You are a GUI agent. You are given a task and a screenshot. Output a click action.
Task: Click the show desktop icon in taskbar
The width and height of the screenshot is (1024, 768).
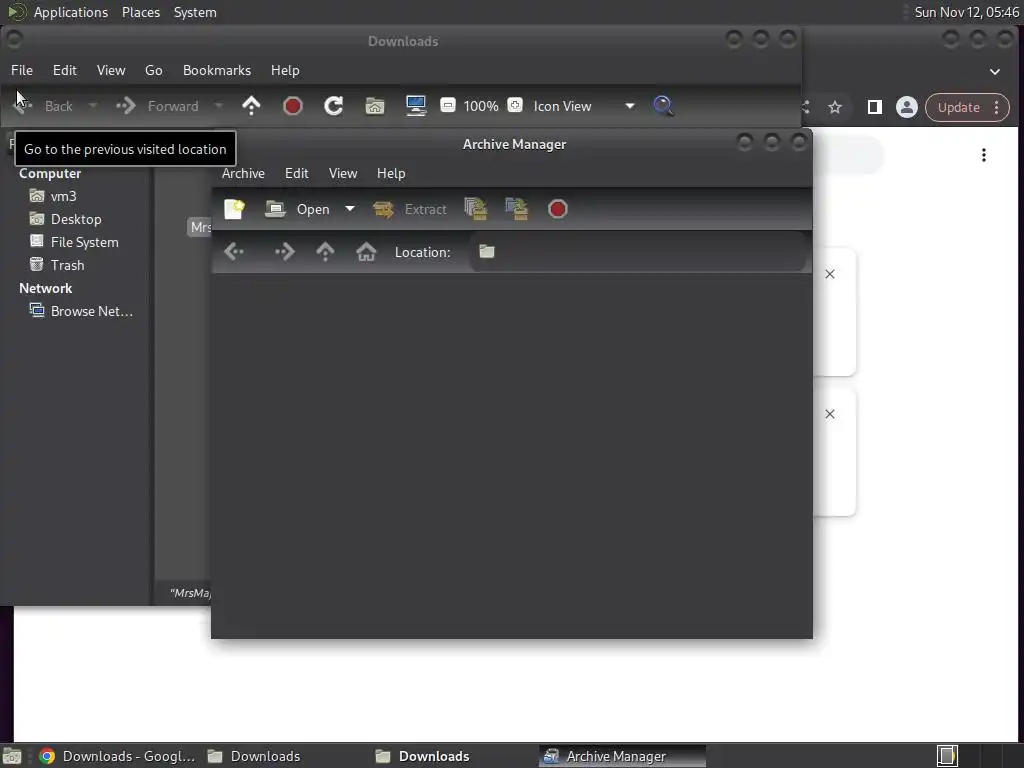12,756
